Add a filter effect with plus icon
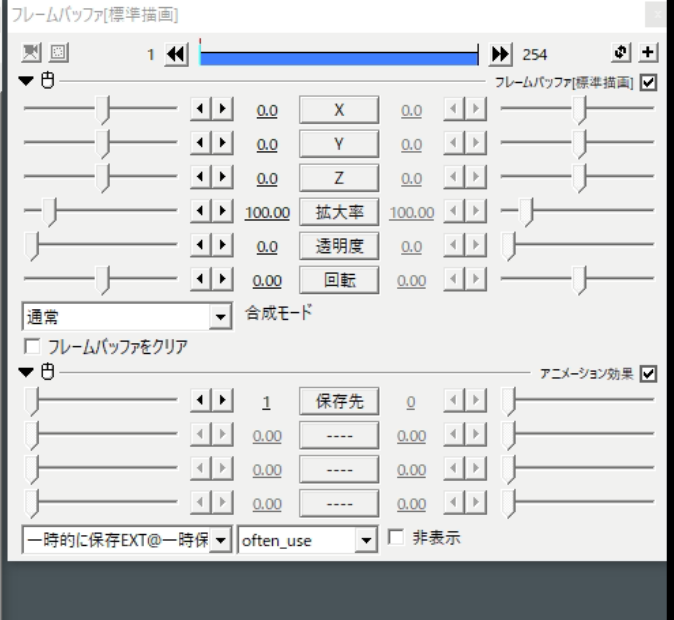Image resolution: width=674 pixels, height=620 pixels. coord(648,52)
